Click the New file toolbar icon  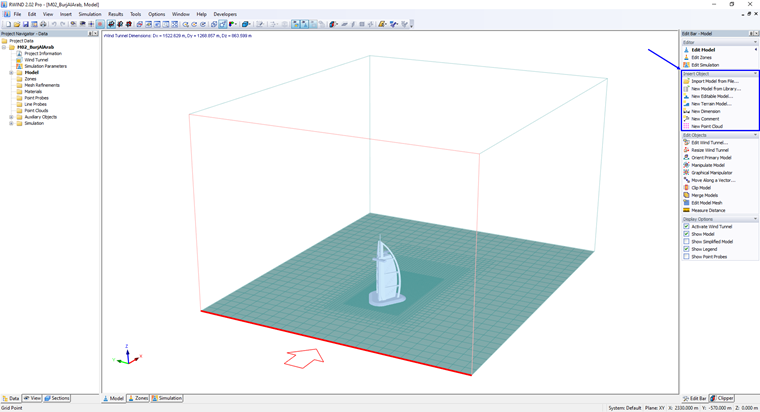coord(8,24)
